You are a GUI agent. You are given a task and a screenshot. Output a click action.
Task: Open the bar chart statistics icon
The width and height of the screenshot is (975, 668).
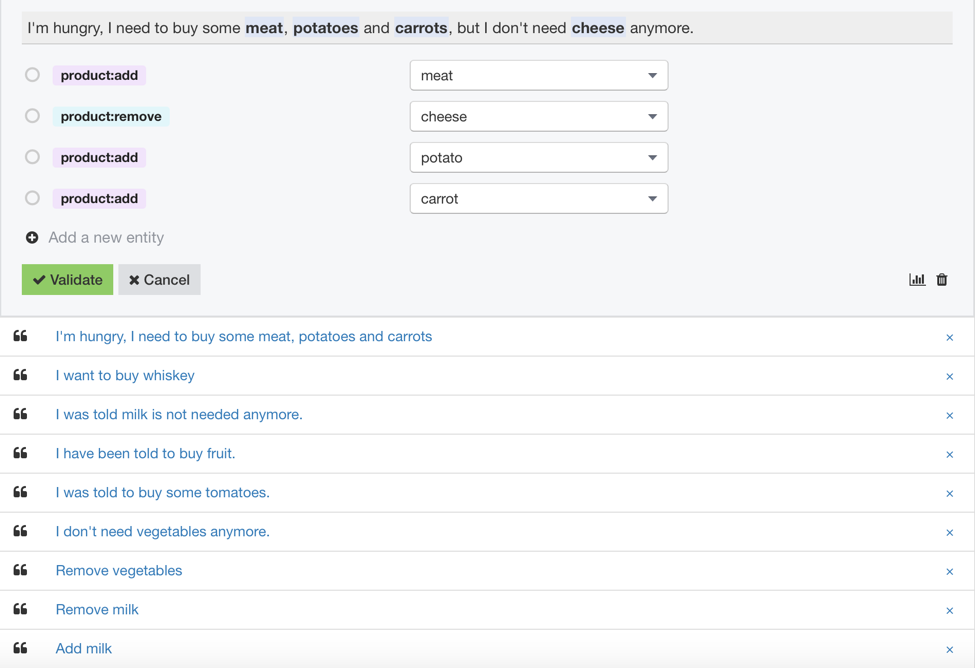click(x=916, y=280)
